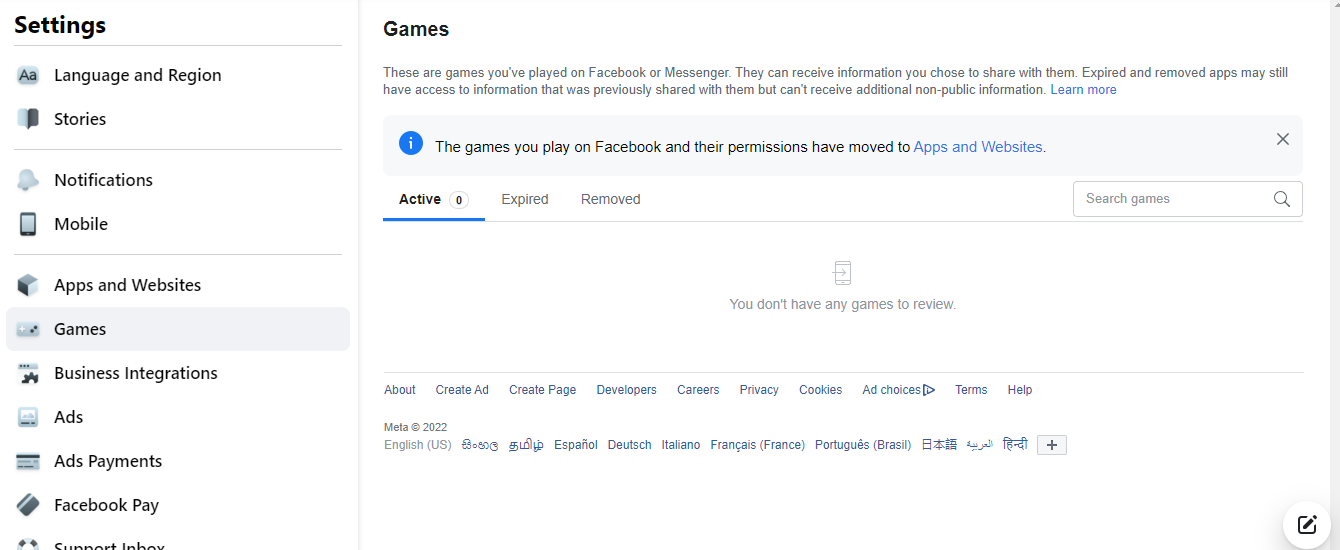Switch language to Deutsch
The width and height of the screenshot is (1340, 550).
(x=629, y=445)
